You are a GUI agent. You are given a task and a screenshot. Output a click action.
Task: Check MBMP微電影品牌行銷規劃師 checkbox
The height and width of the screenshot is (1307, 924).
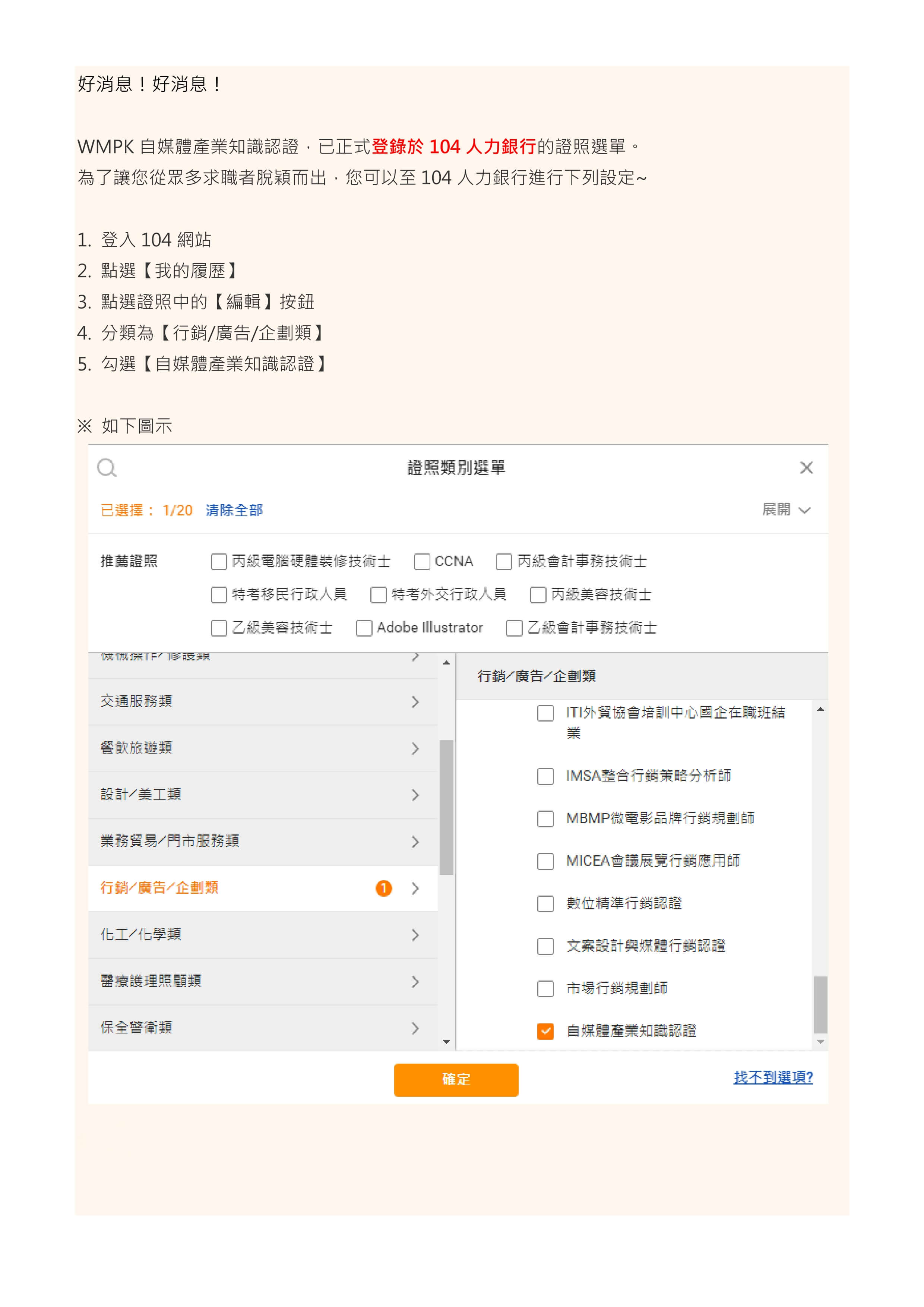(545, 818)
